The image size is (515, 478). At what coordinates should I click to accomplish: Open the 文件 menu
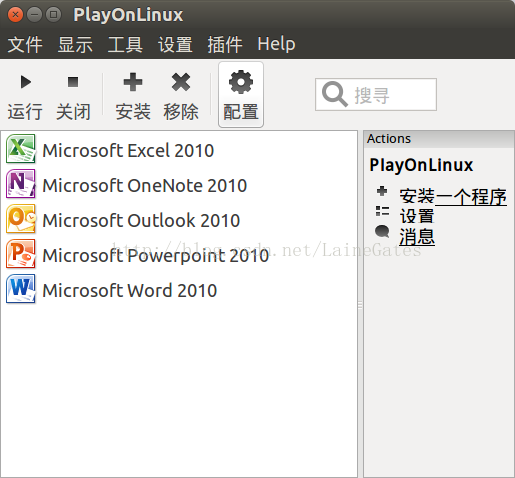pyautogui.click(x=25, y=44)
